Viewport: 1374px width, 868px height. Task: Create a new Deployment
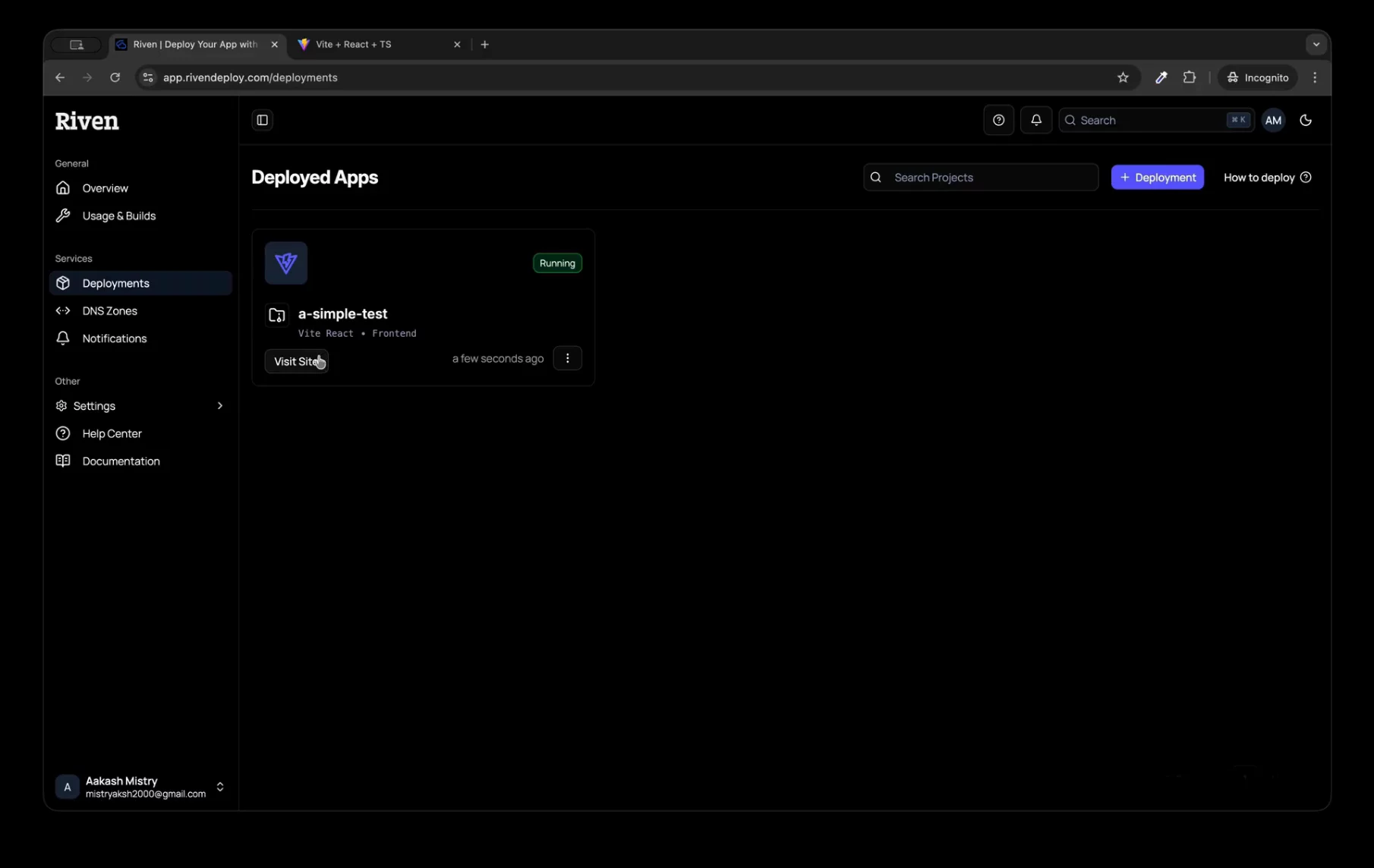click(x=1158, y=177)
